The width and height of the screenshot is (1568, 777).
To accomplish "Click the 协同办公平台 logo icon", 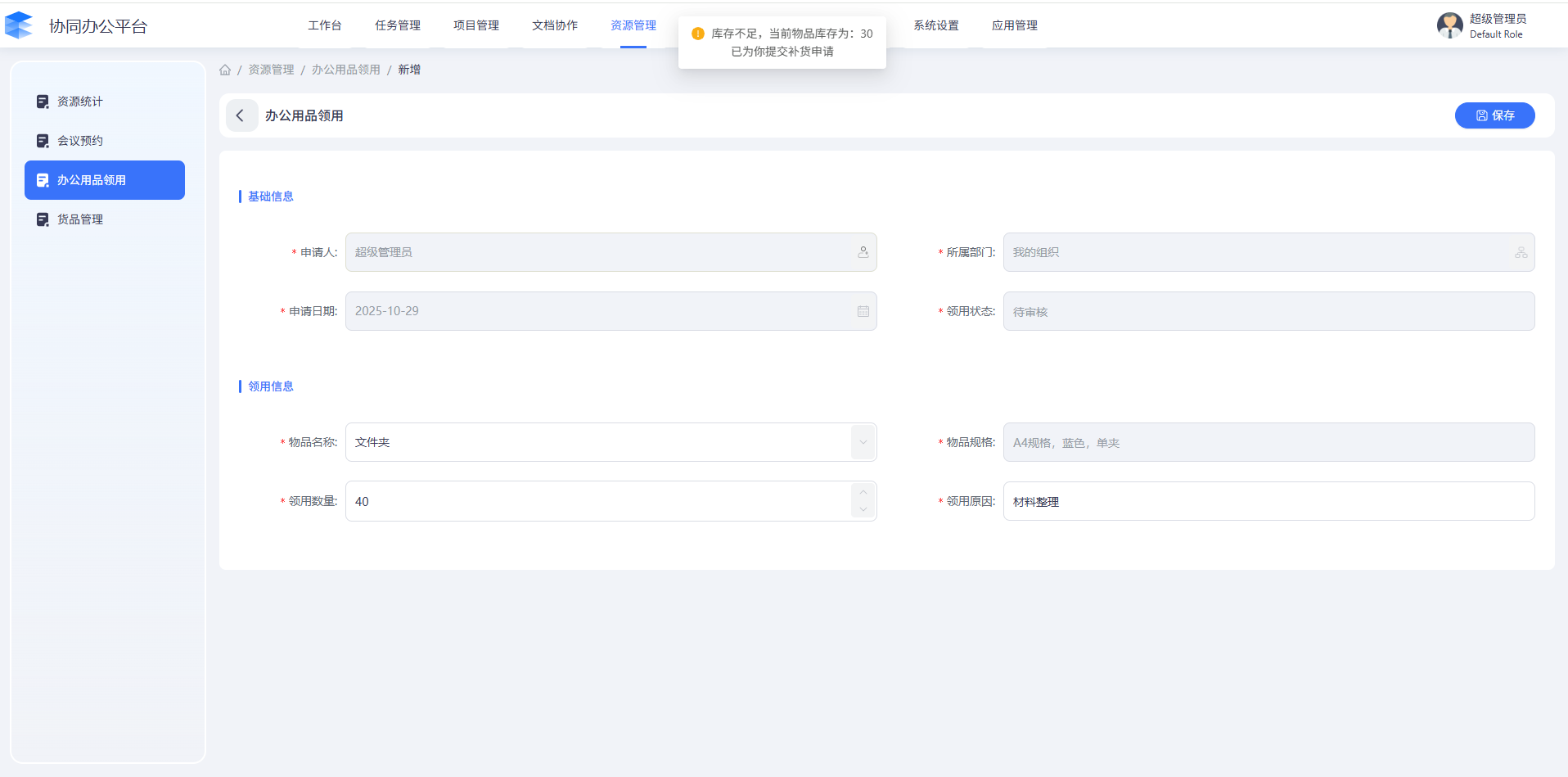I will [19, 25].
